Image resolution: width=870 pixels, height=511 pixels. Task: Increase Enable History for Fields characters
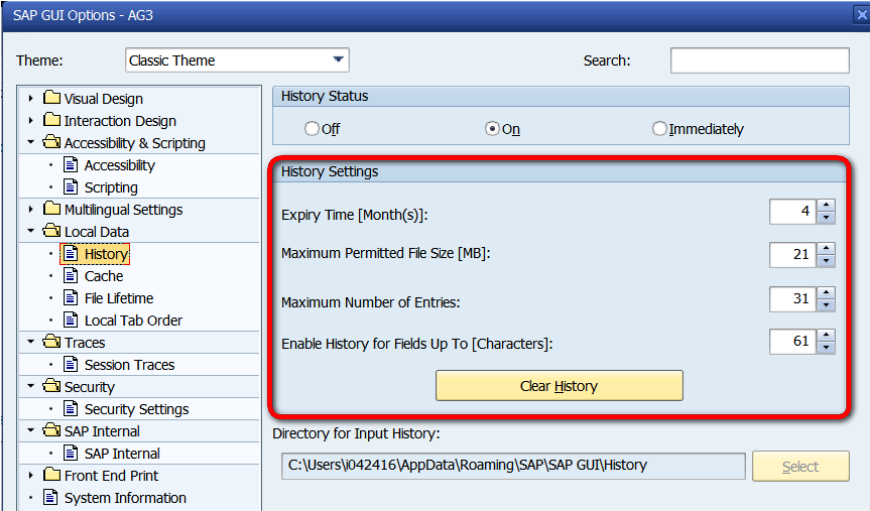pyautogui.click(x=826, y=335)
